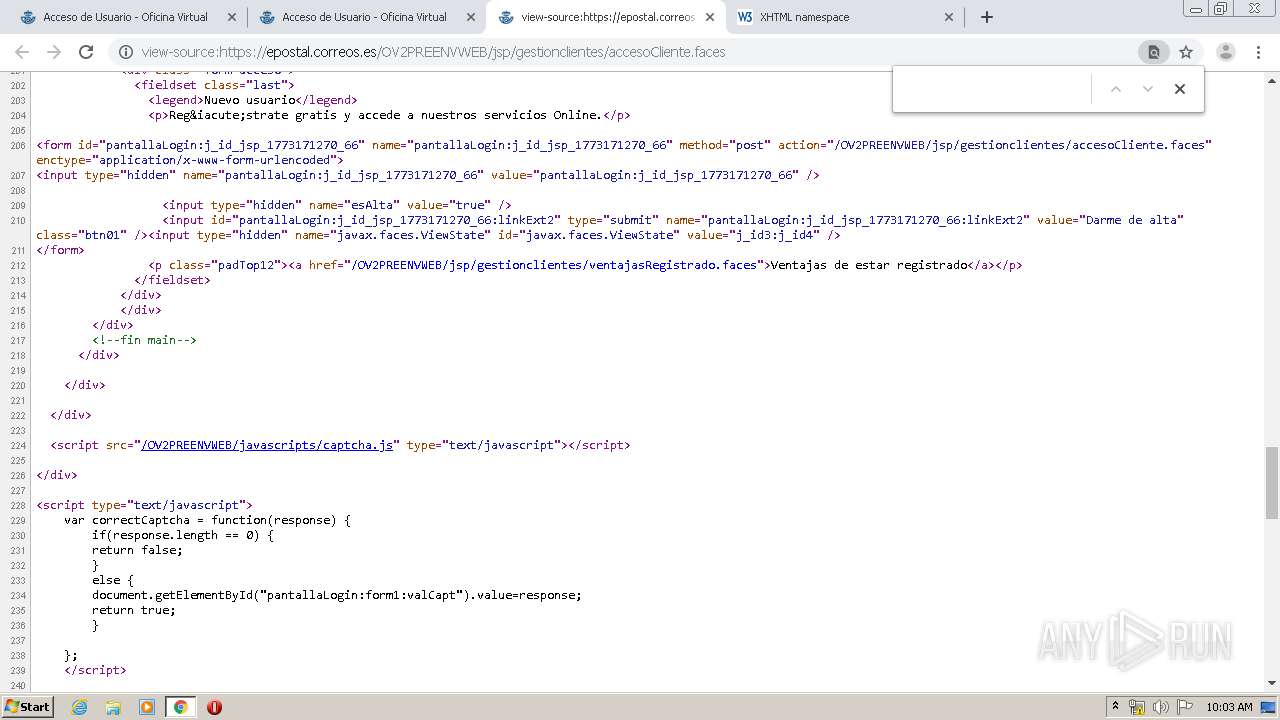Close the XHTML namespace tab

pyautogui.click(x=949, y=17)
